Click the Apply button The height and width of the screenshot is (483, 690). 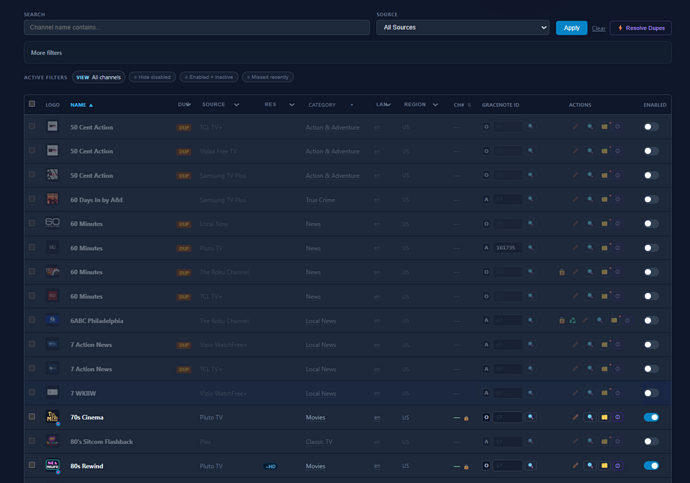coord(571,28)
